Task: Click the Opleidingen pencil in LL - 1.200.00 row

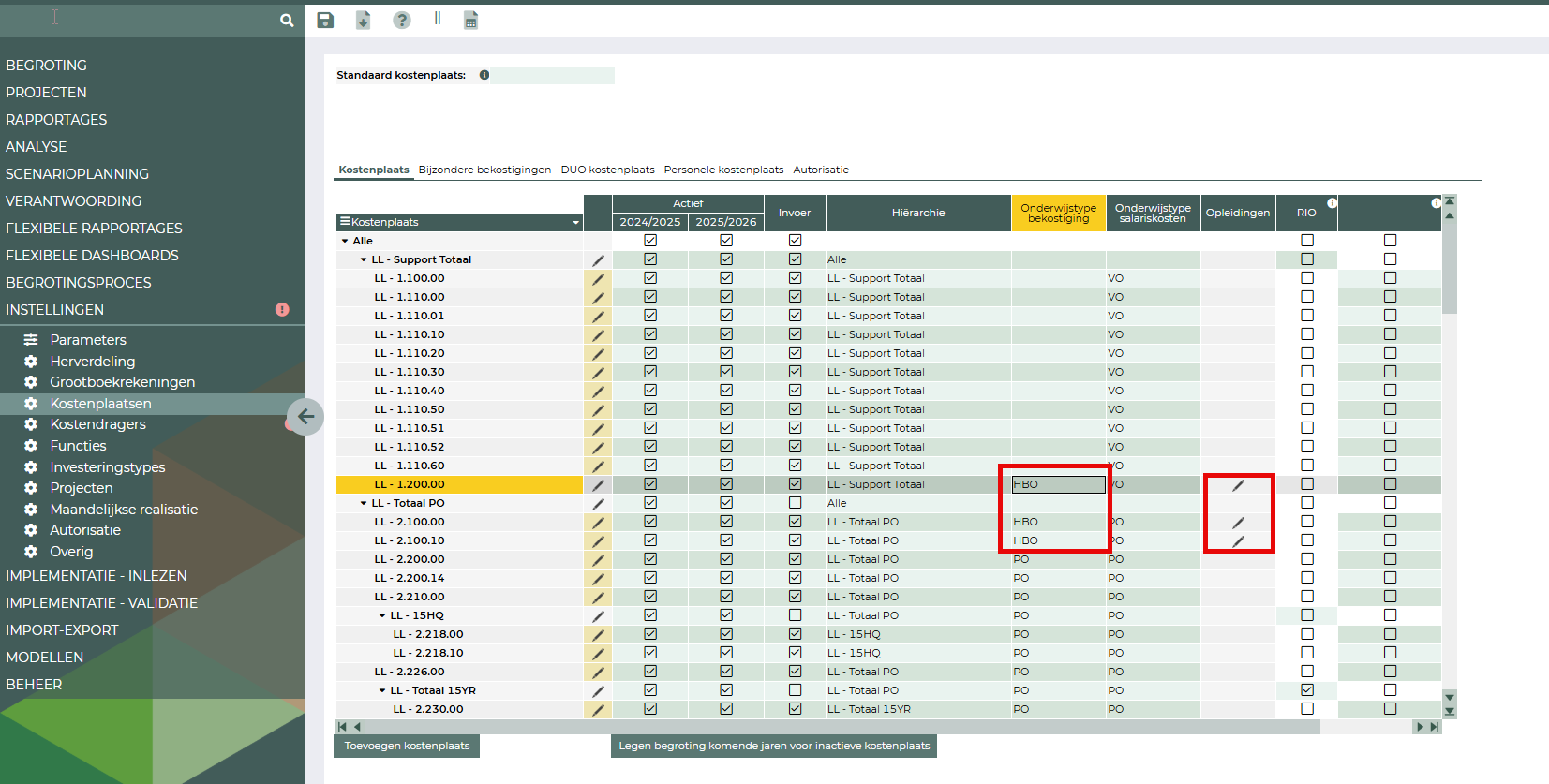Action: 1238,485
